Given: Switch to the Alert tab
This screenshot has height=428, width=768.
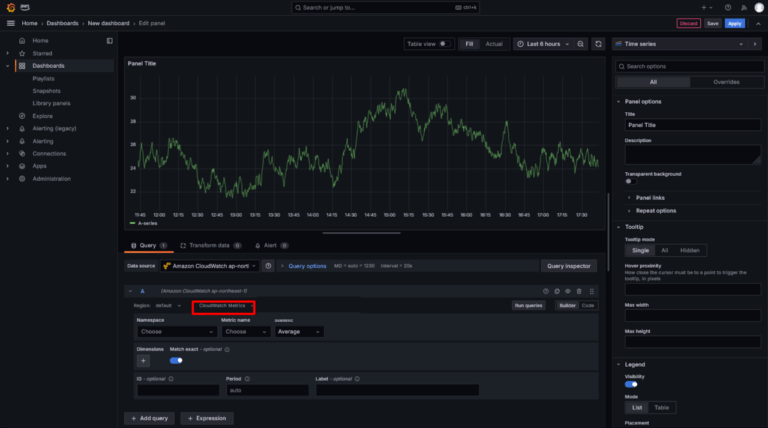Looking at the screenshot, I should [271, 245].
